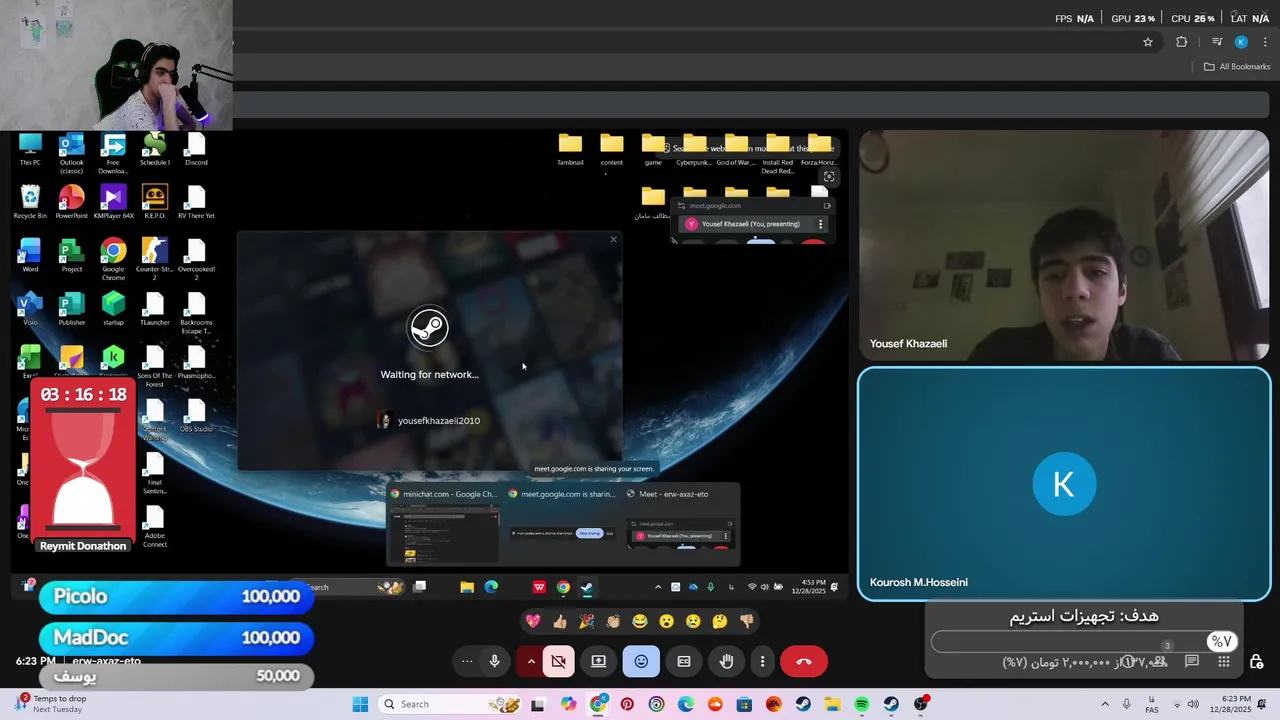Select the meet.google.com is sharing preview
Image resolution: width=1280 pixels, height=720 pixels.
coord(562,525)
